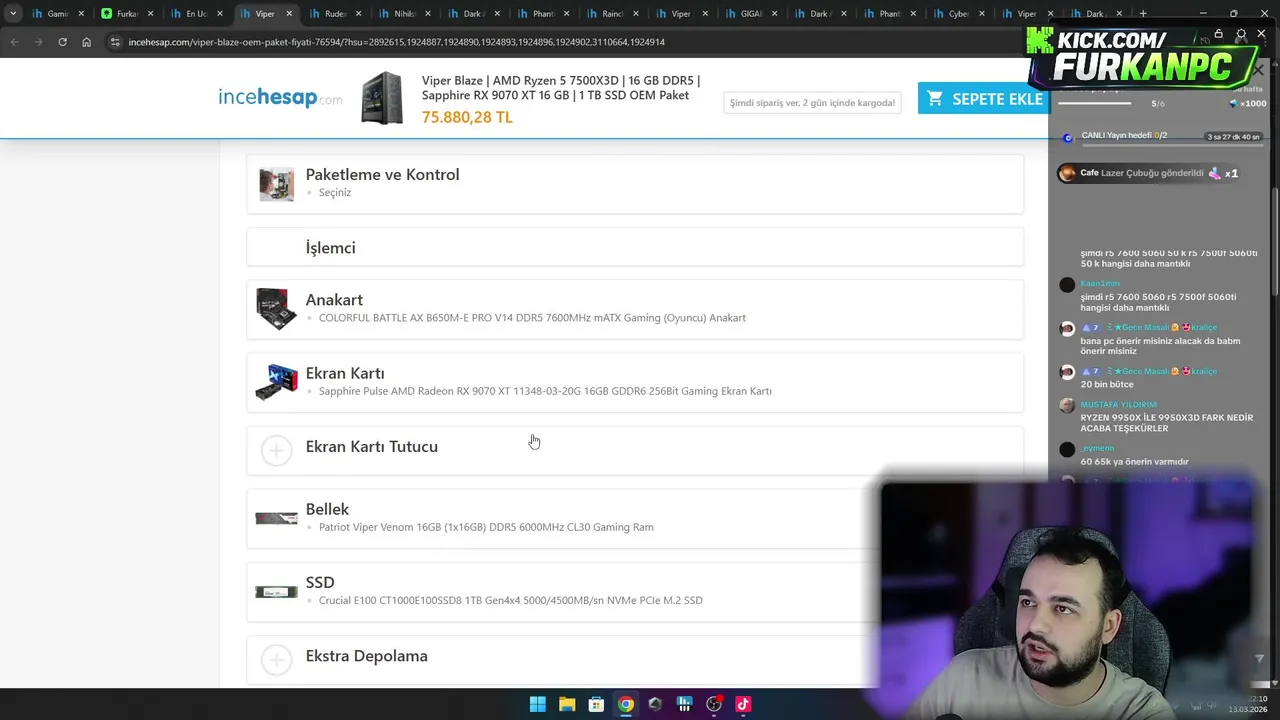The height and width of the screenshot is (720, 1280).
Task: Go forward with the browser forward arrow
Action: tap(38, 42)
